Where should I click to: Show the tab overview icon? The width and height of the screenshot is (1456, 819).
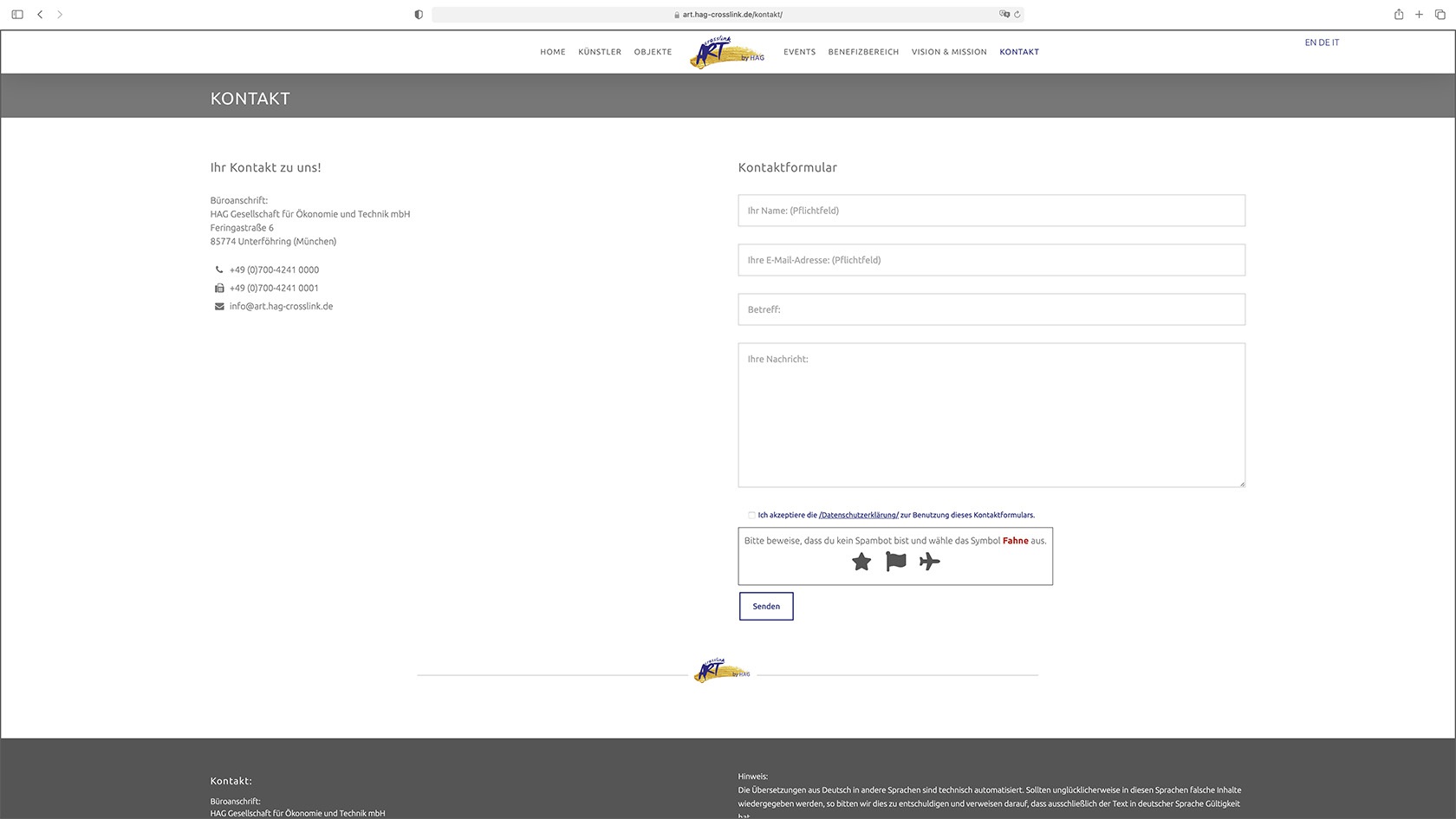pyautogui.click(x=1440, y=15)
